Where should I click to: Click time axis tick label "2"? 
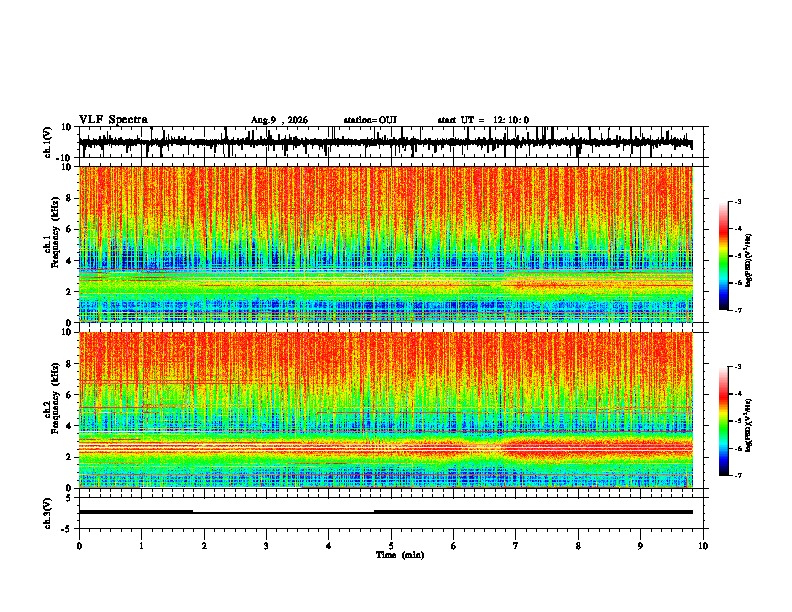tap(204, 546)
